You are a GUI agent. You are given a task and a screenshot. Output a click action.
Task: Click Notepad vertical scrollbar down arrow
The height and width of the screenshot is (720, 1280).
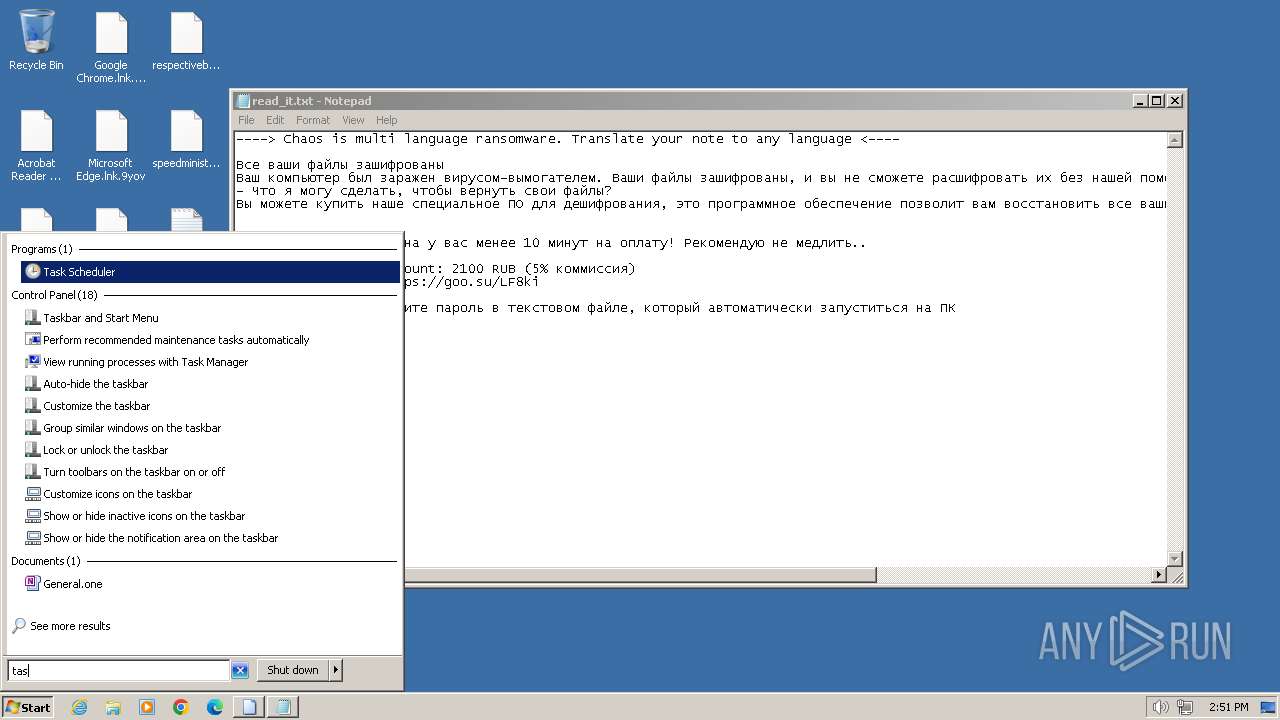(x=1175, y=559)
